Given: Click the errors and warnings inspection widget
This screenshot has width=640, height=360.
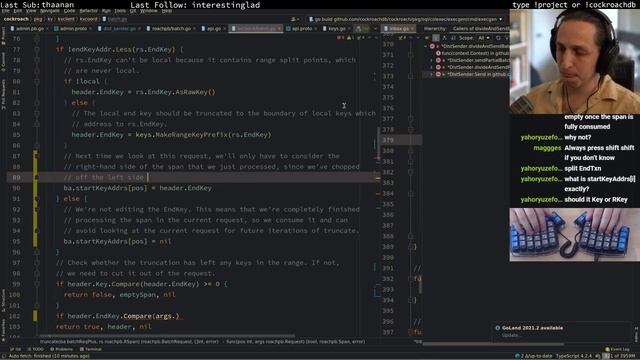Looking at the screenshot, I should click(x=350, y=38).
